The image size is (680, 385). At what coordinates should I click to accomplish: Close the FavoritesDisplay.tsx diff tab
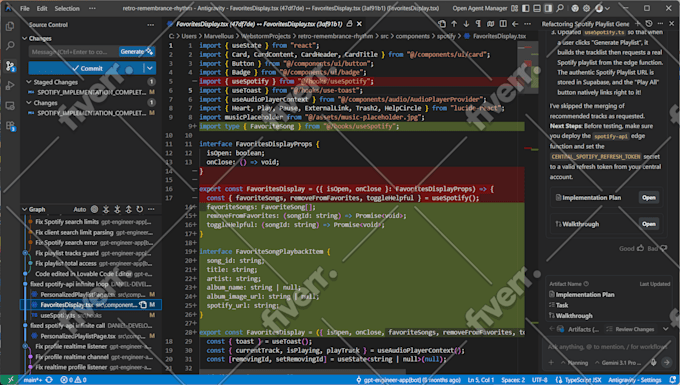[x=359, y=24]
